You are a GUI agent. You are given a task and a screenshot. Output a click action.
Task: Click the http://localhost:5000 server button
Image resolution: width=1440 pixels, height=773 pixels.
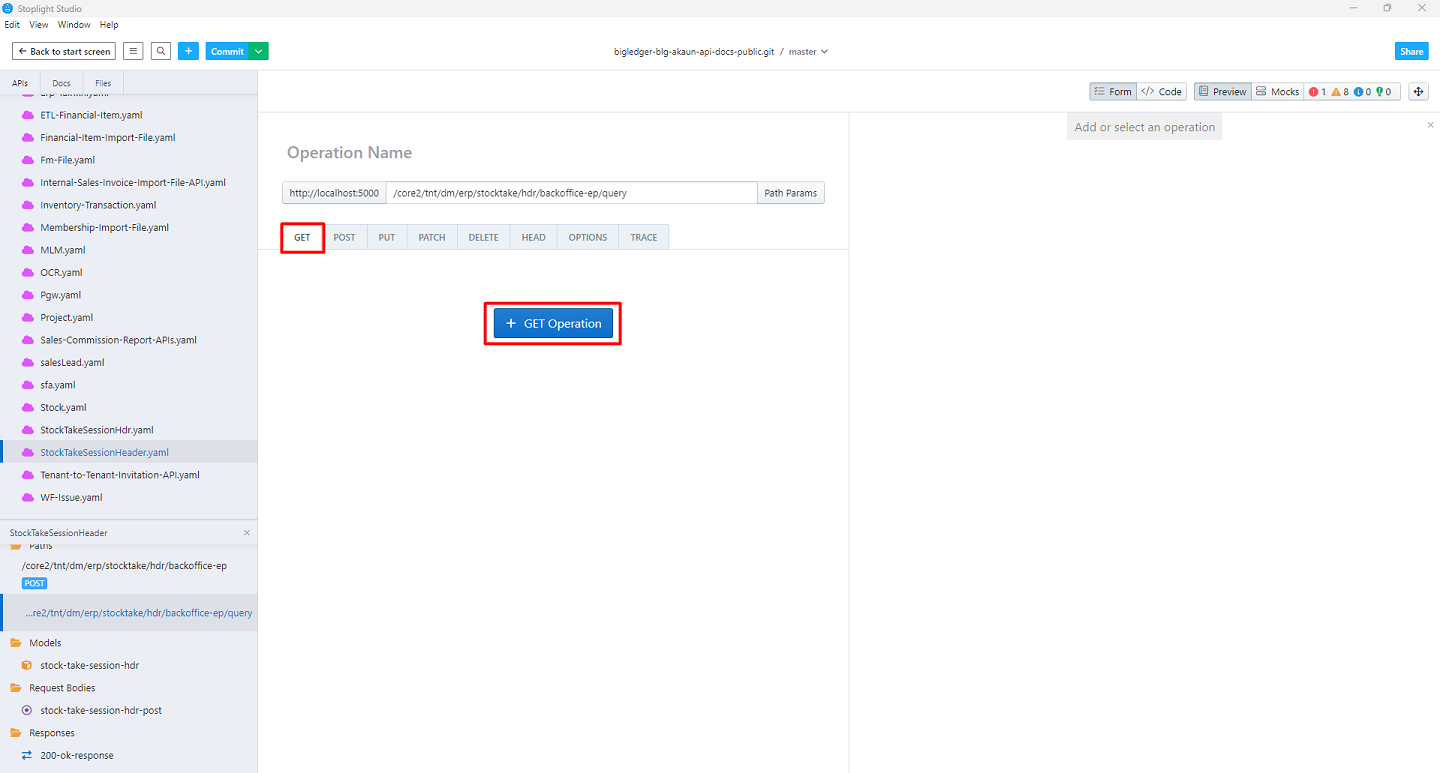tap(334, 193)
